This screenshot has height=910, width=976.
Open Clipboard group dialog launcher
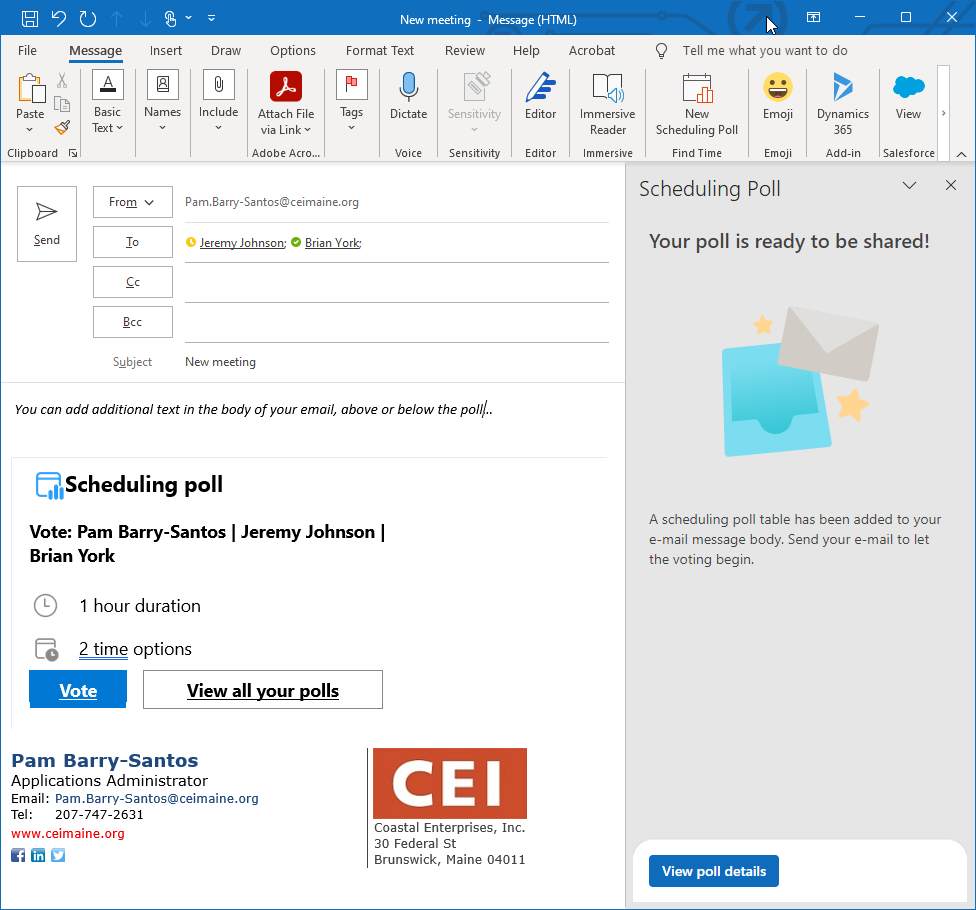tap(73, 153)
